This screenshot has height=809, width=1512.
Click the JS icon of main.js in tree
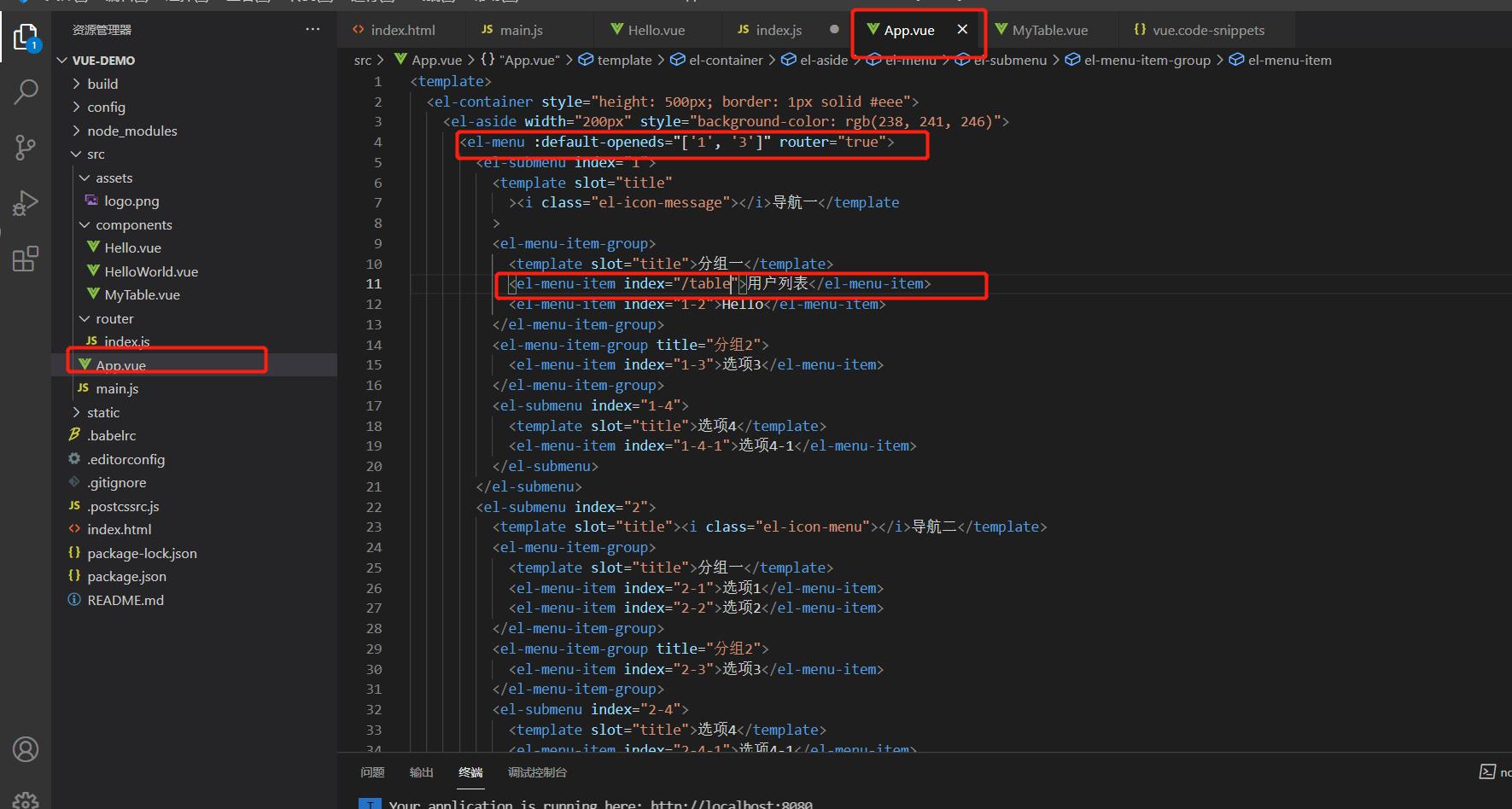pyautogui.click(x=83, y=388)
